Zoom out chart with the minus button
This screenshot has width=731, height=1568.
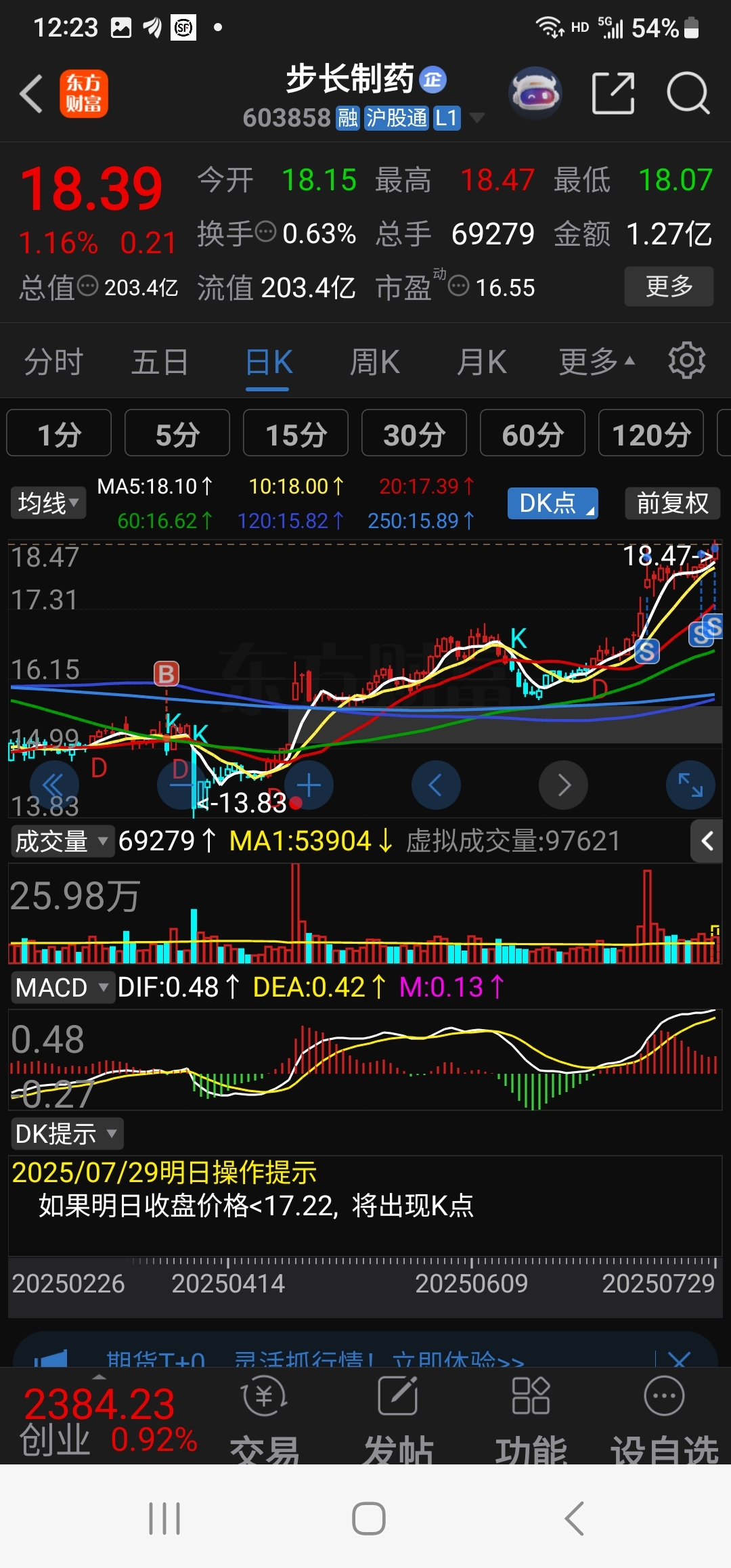pyautogui.click(x=181, y=785)
